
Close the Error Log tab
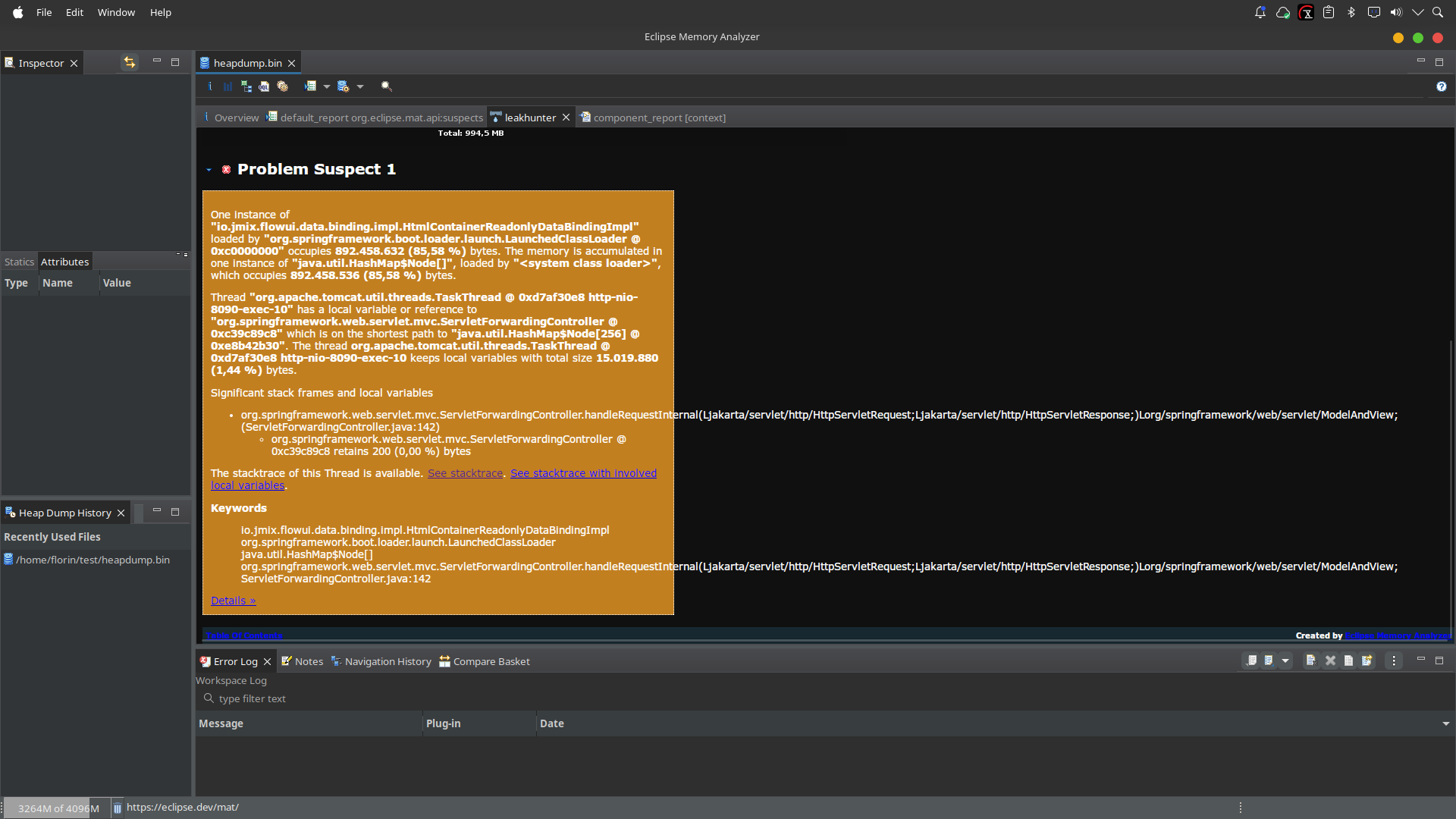pos(267,661)
